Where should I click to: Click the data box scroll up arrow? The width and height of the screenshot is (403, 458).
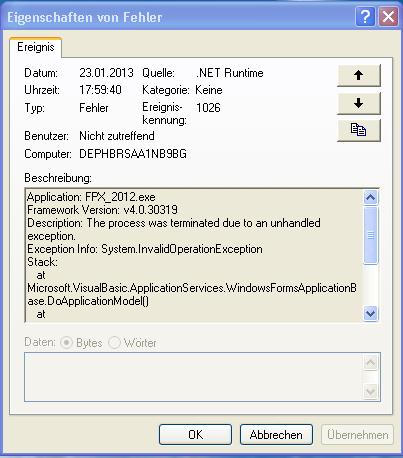371,362
